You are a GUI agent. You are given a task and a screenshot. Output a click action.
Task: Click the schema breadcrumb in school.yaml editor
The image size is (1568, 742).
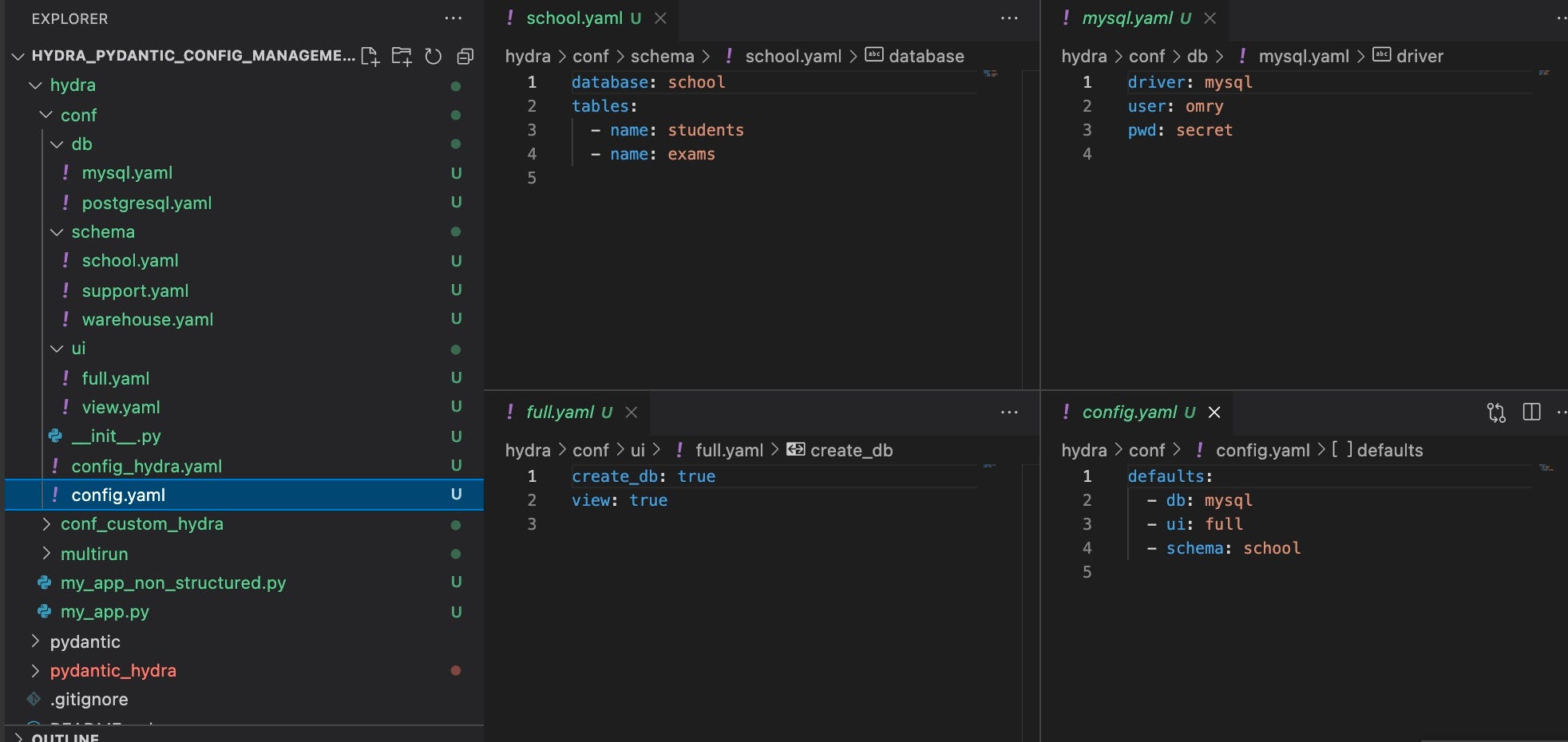662,57
